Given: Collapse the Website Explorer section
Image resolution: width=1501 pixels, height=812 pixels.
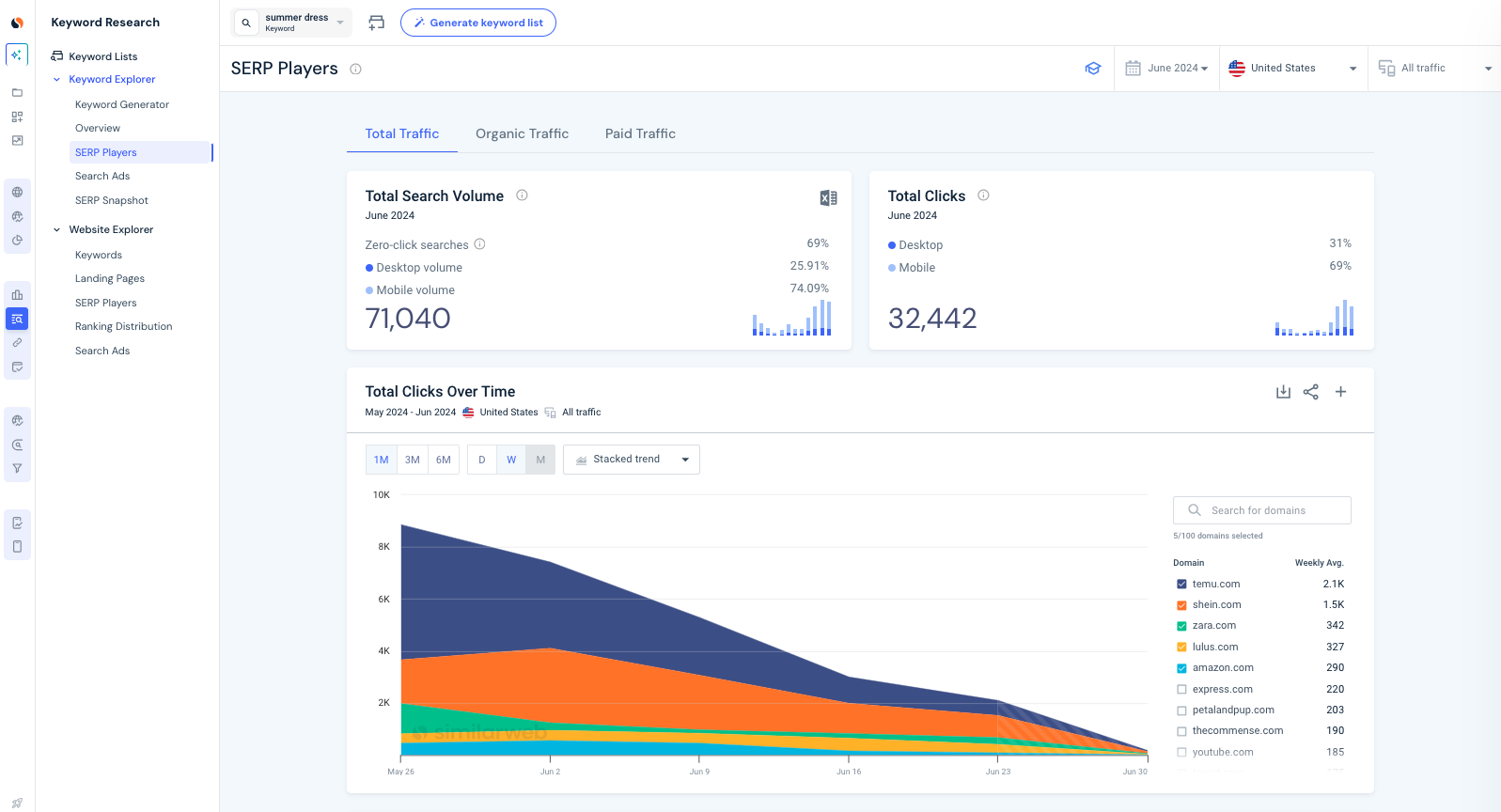Looking at the screenshot, I should [57, 229].
